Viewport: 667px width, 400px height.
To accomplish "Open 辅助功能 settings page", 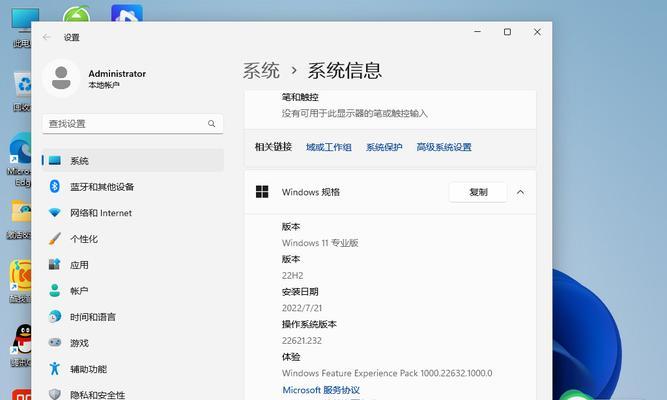I will click(x=133, y=369).
